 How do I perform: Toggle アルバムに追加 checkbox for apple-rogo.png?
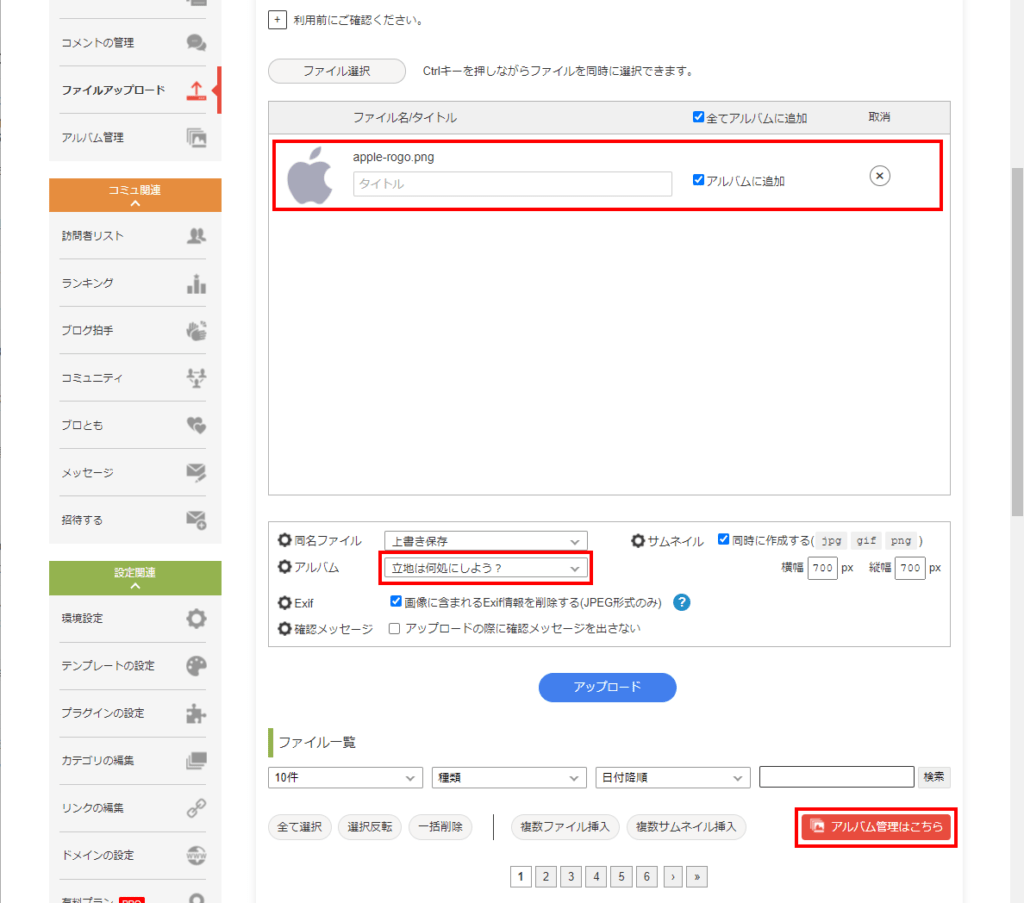[698, 180]
